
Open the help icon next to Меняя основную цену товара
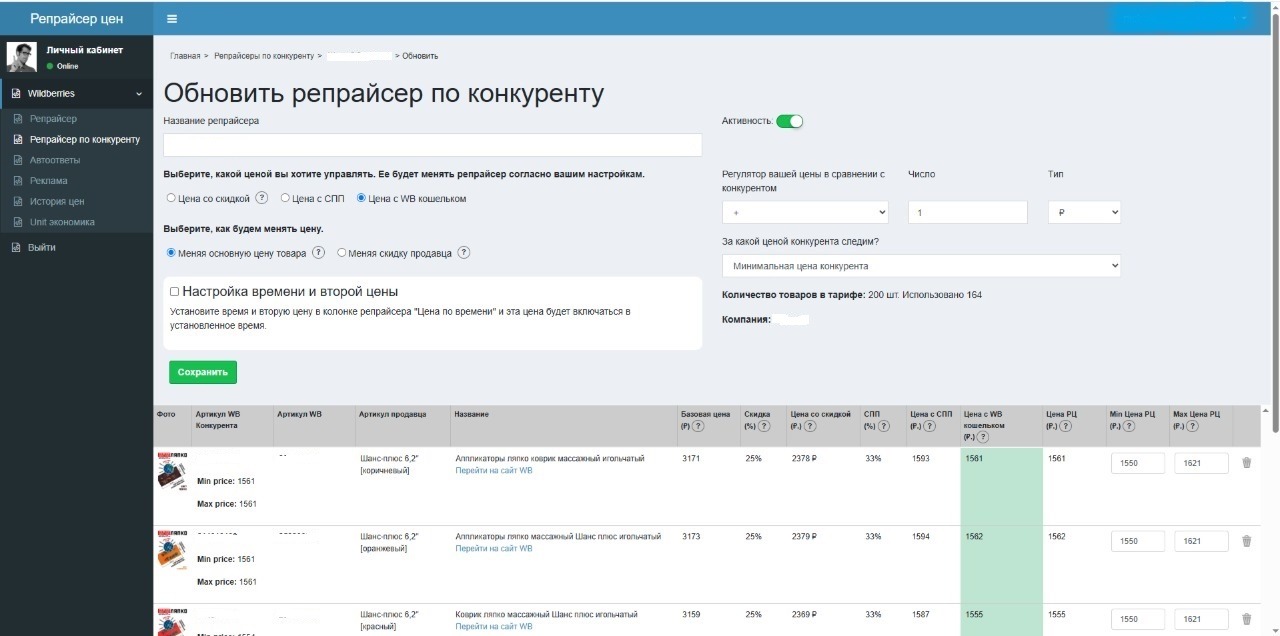[x=318, y=253]
